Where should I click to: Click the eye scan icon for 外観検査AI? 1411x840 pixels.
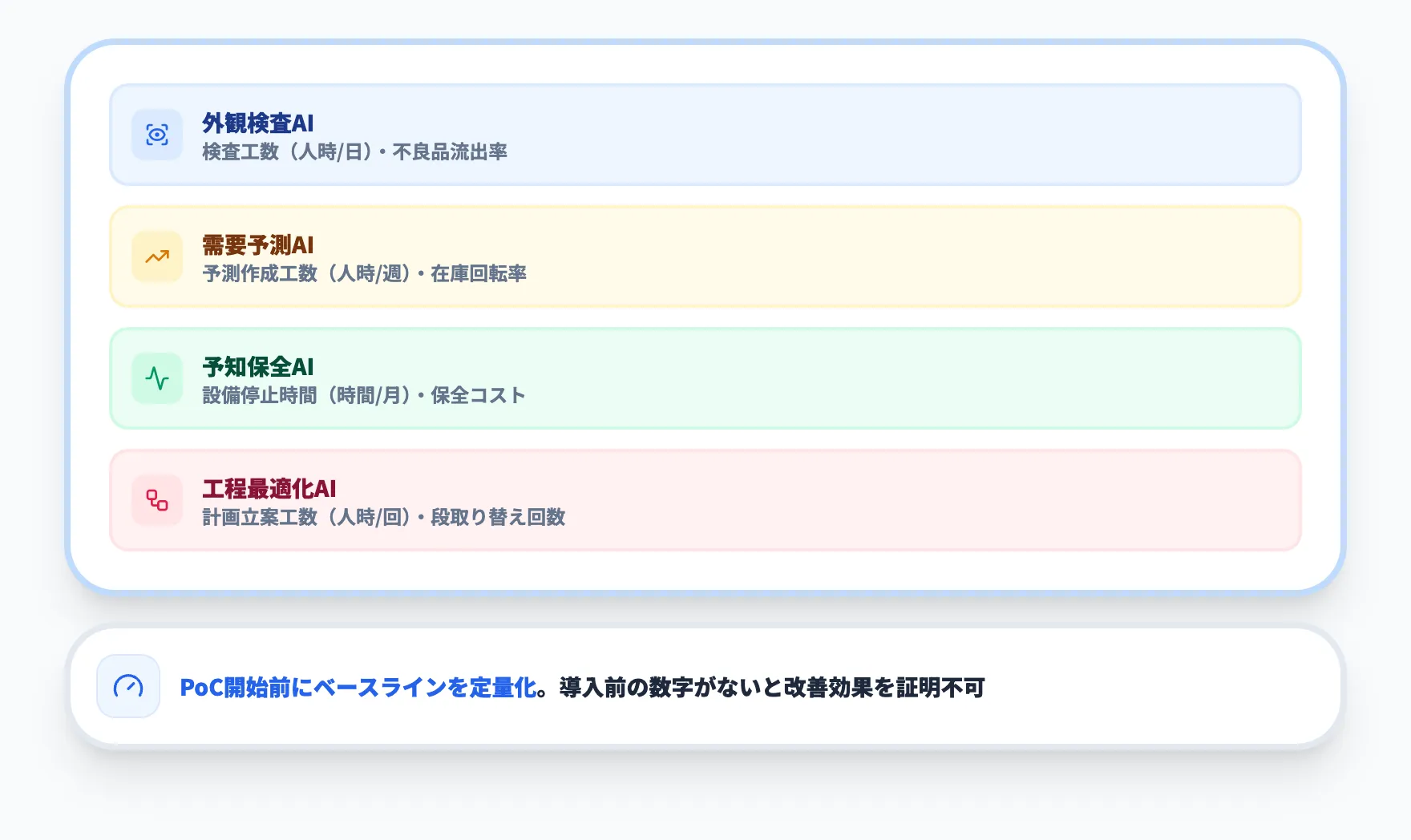[x=157, y=135]
